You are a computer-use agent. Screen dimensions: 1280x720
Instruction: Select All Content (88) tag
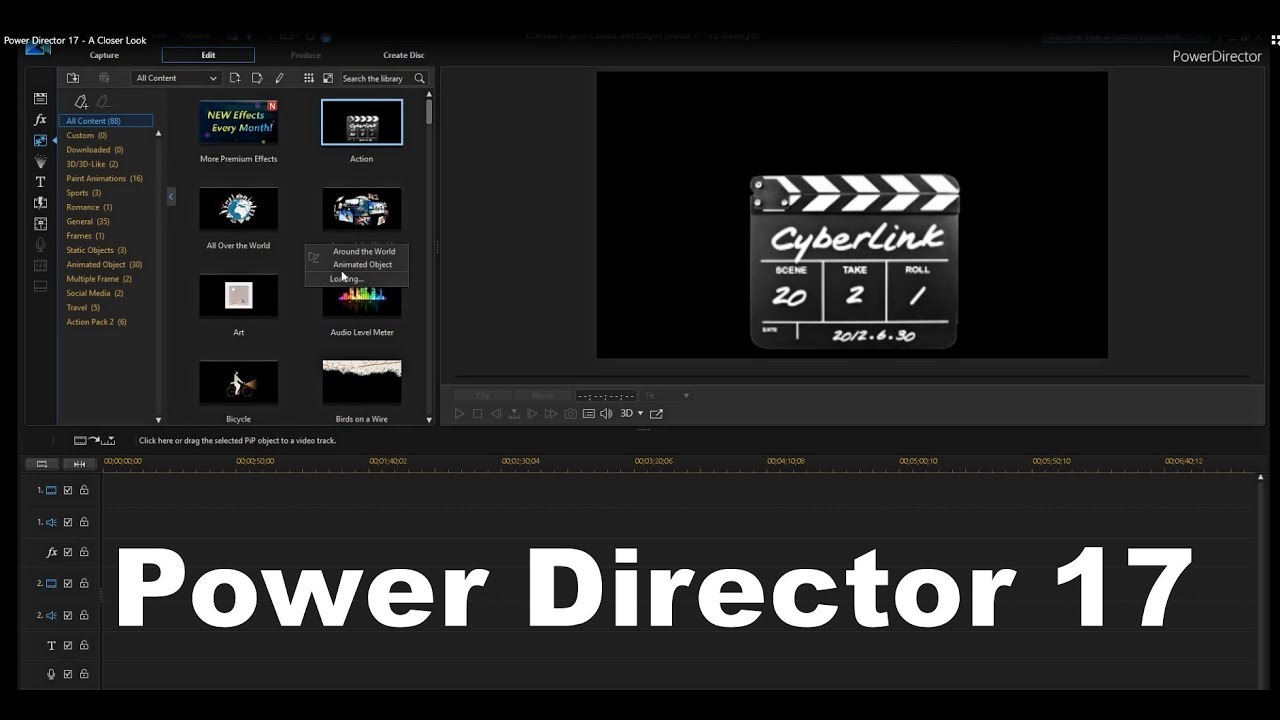coord(105,121)
